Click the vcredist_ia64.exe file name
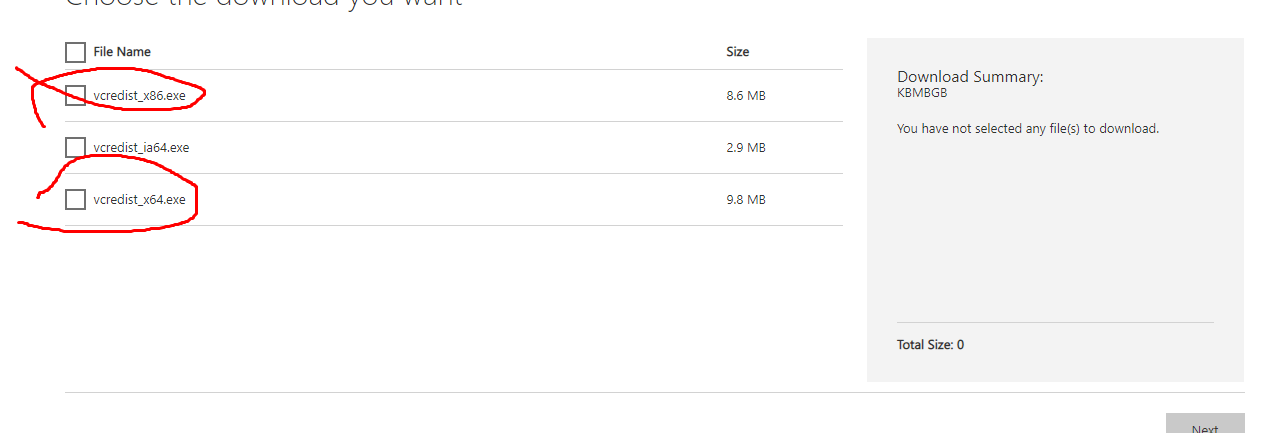 click(141, 148)
